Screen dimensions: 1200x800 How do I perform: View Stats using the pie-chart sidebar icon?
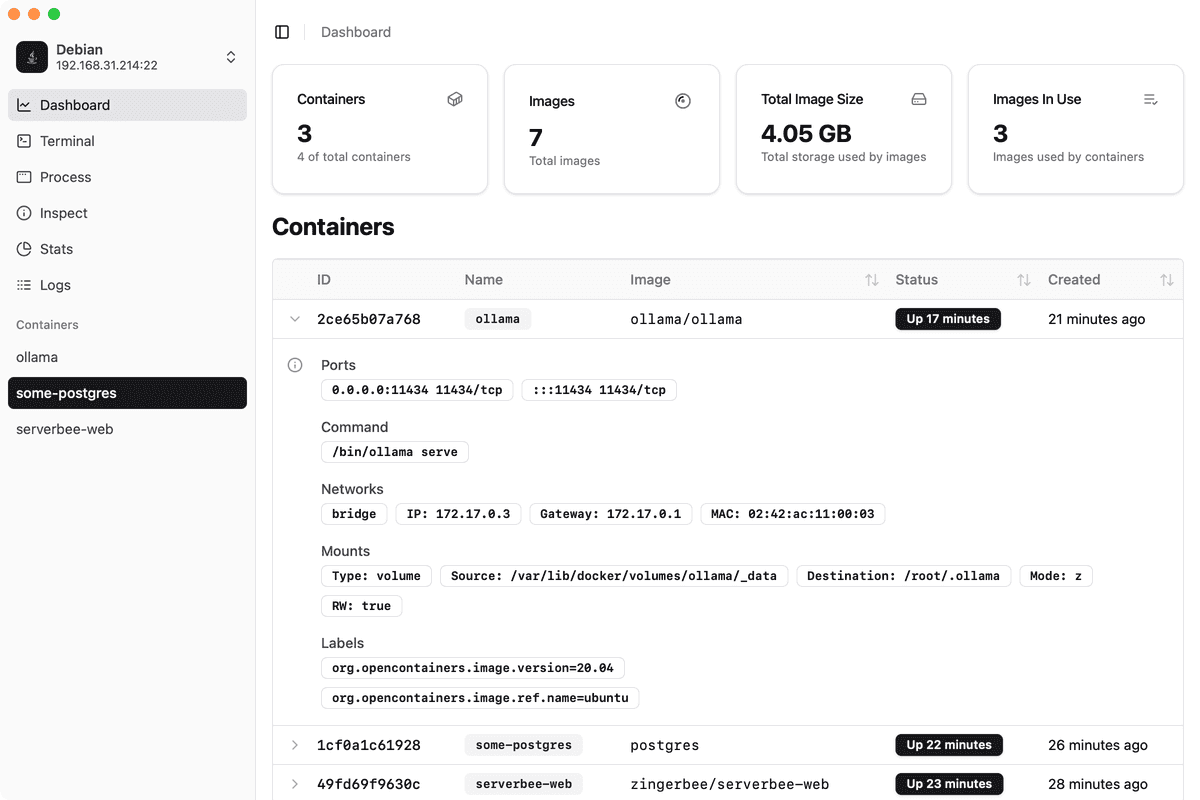click(57, 249)
